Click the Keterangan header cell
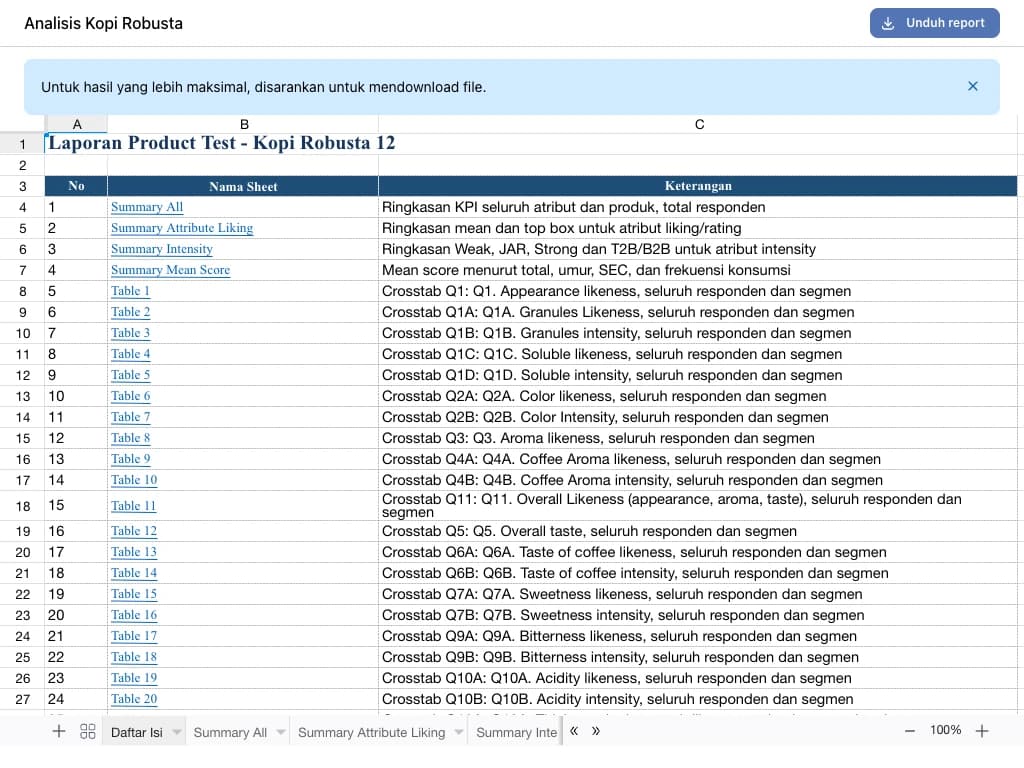1024x768 pixels. 698,186
